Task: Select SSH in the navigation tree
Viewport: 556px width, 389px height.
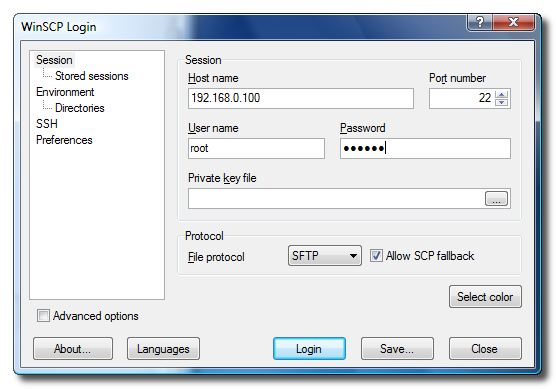Action: [46, 124]
